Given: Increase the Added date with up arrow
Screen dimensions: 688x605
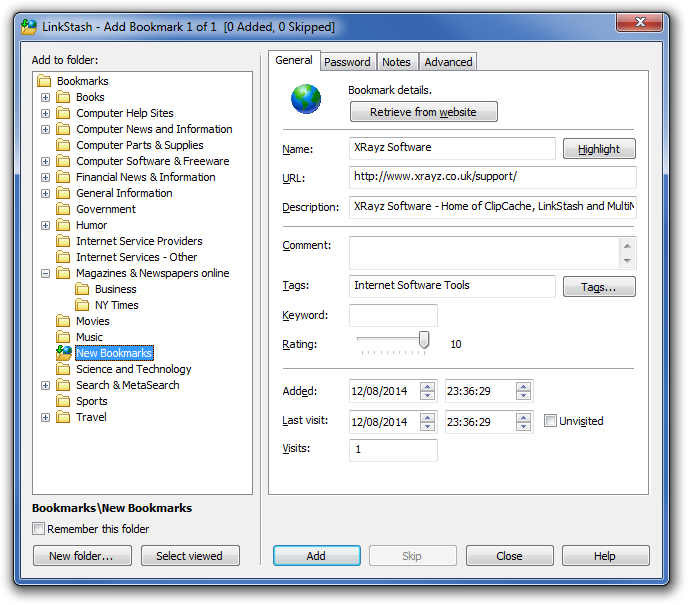Looking at the screenshot, I should pyautogui.click(x=427, y=386).
